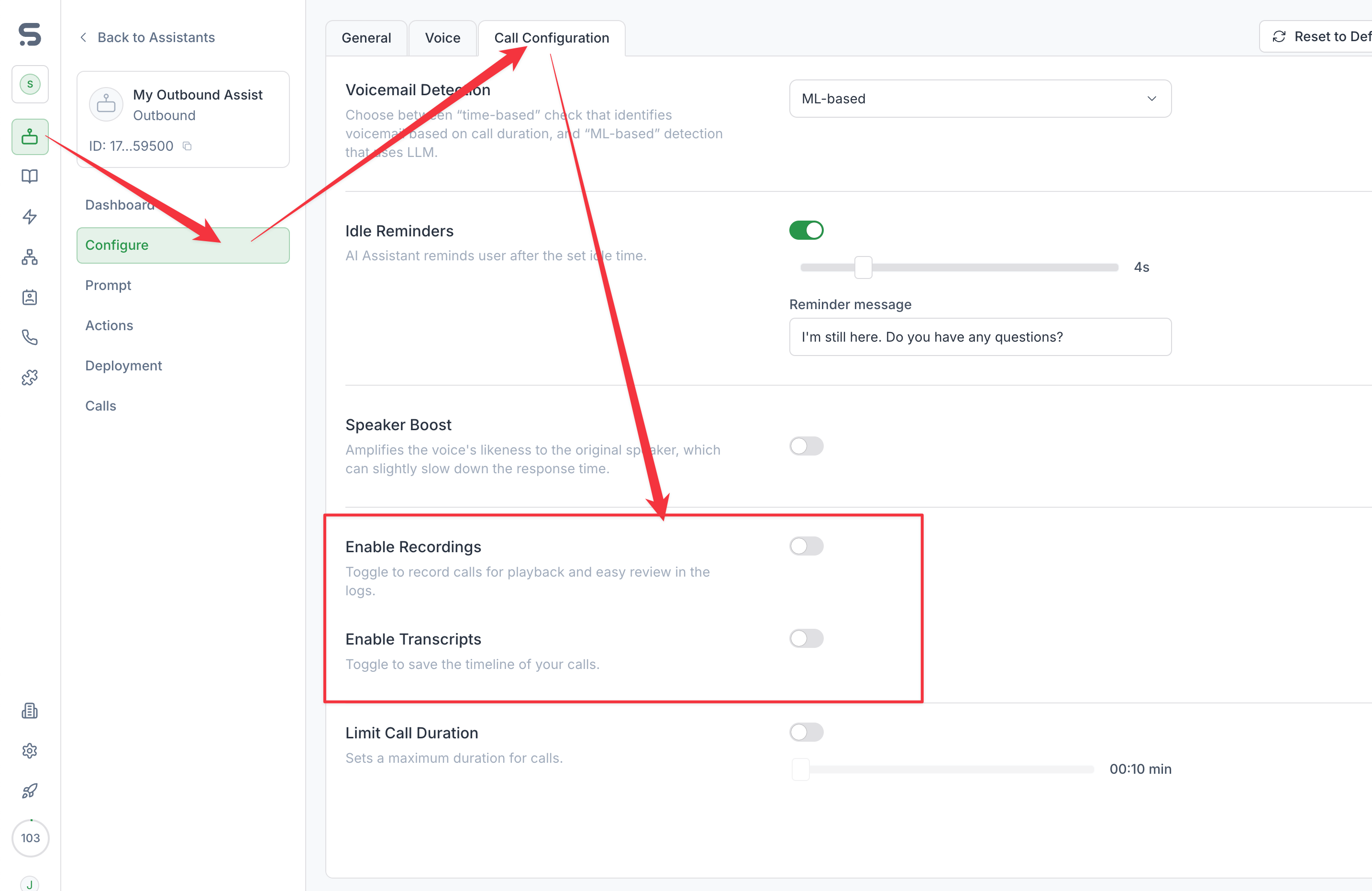Open the lightning bolt automations icon
Screen dimensions: 1372x891
(x=29, y=217)
